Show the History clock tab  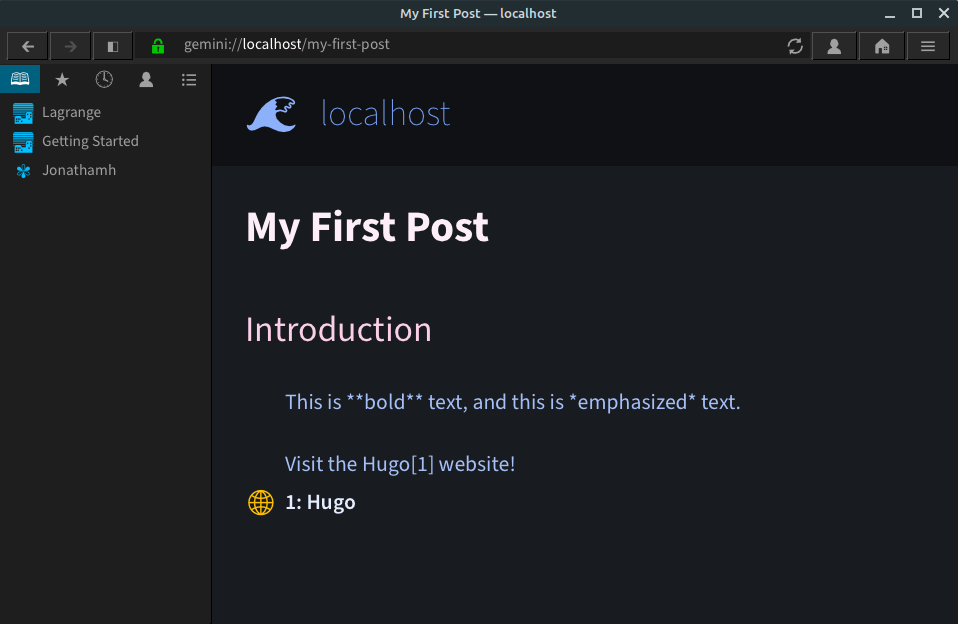tap(104, 79)
